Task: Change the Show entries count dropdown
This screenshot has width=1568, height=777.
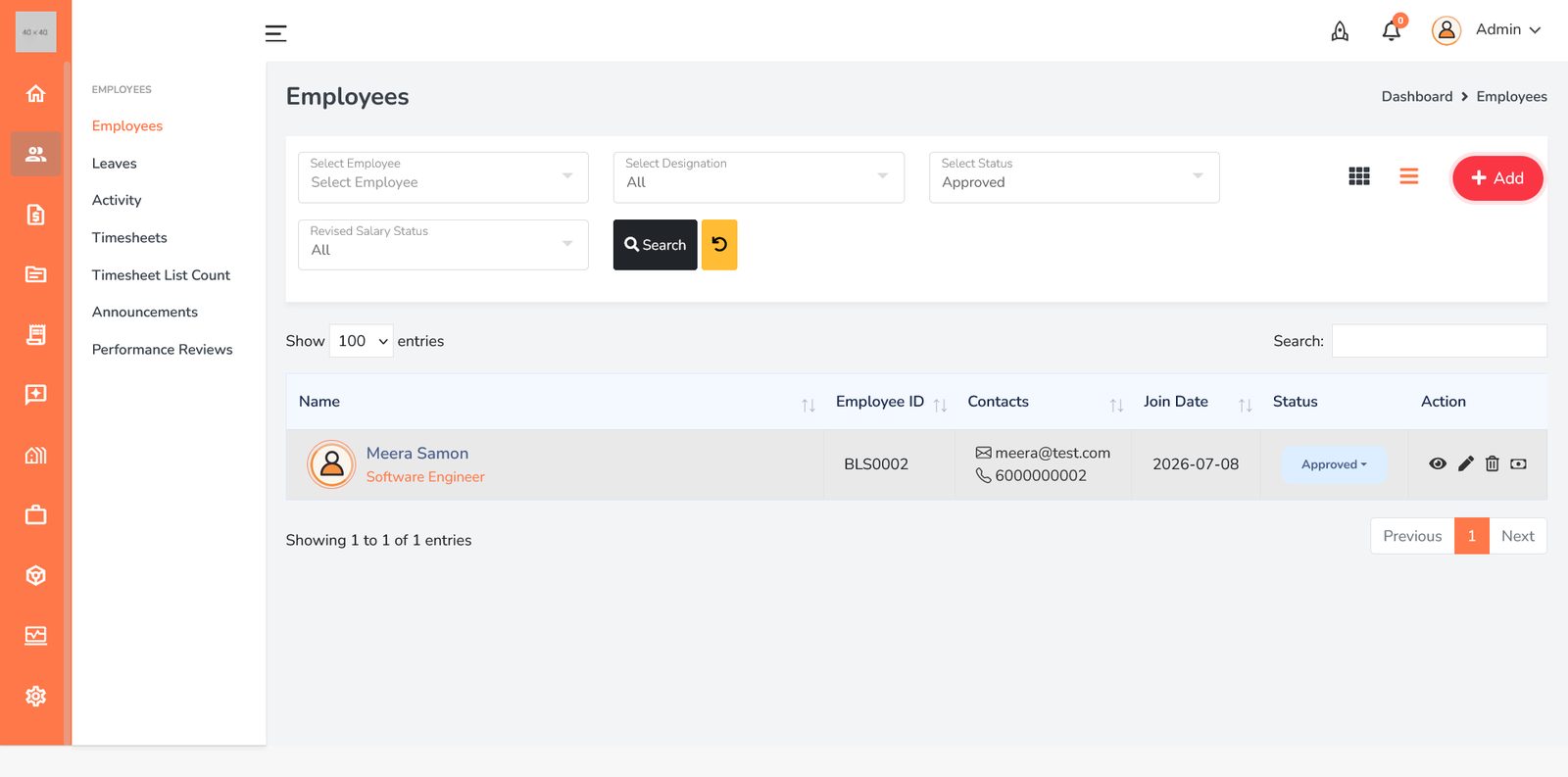Action: pyautogui.click(x=362, y=341)
